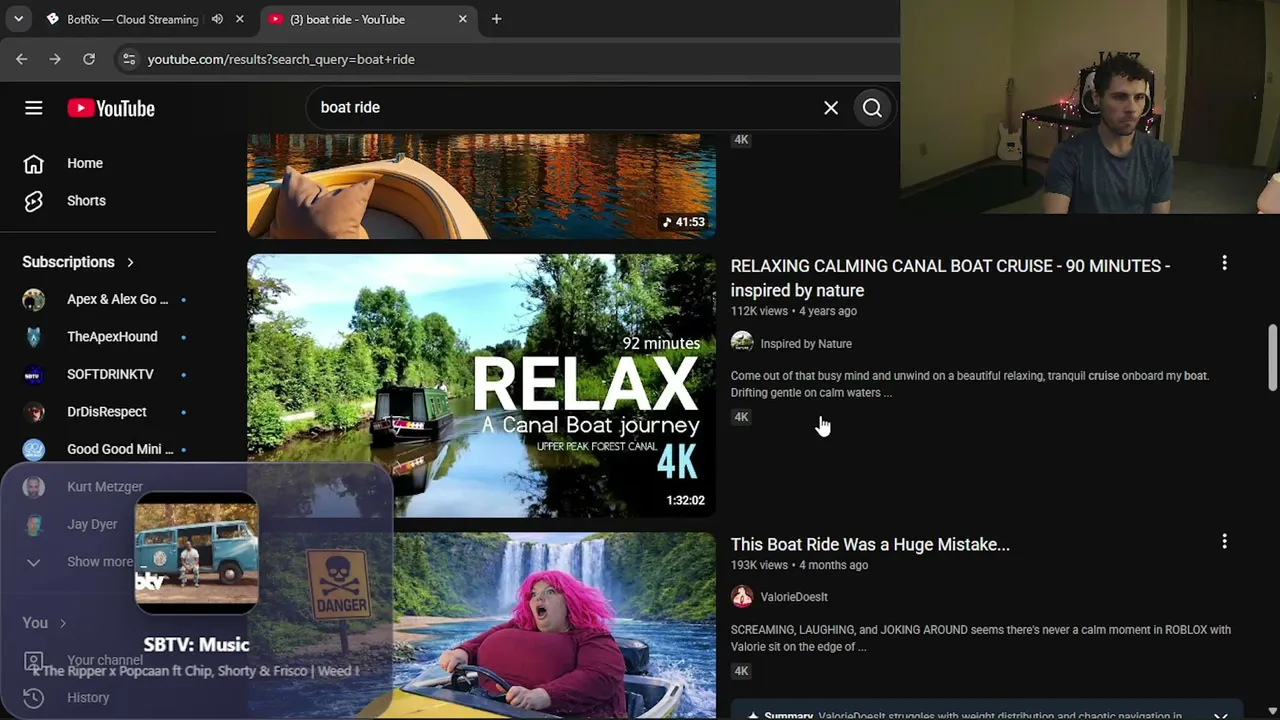Click the 41:53 duration badge
Image resolution: width=1280 pixels, height=720 pixels.
(x=684, y=222)
